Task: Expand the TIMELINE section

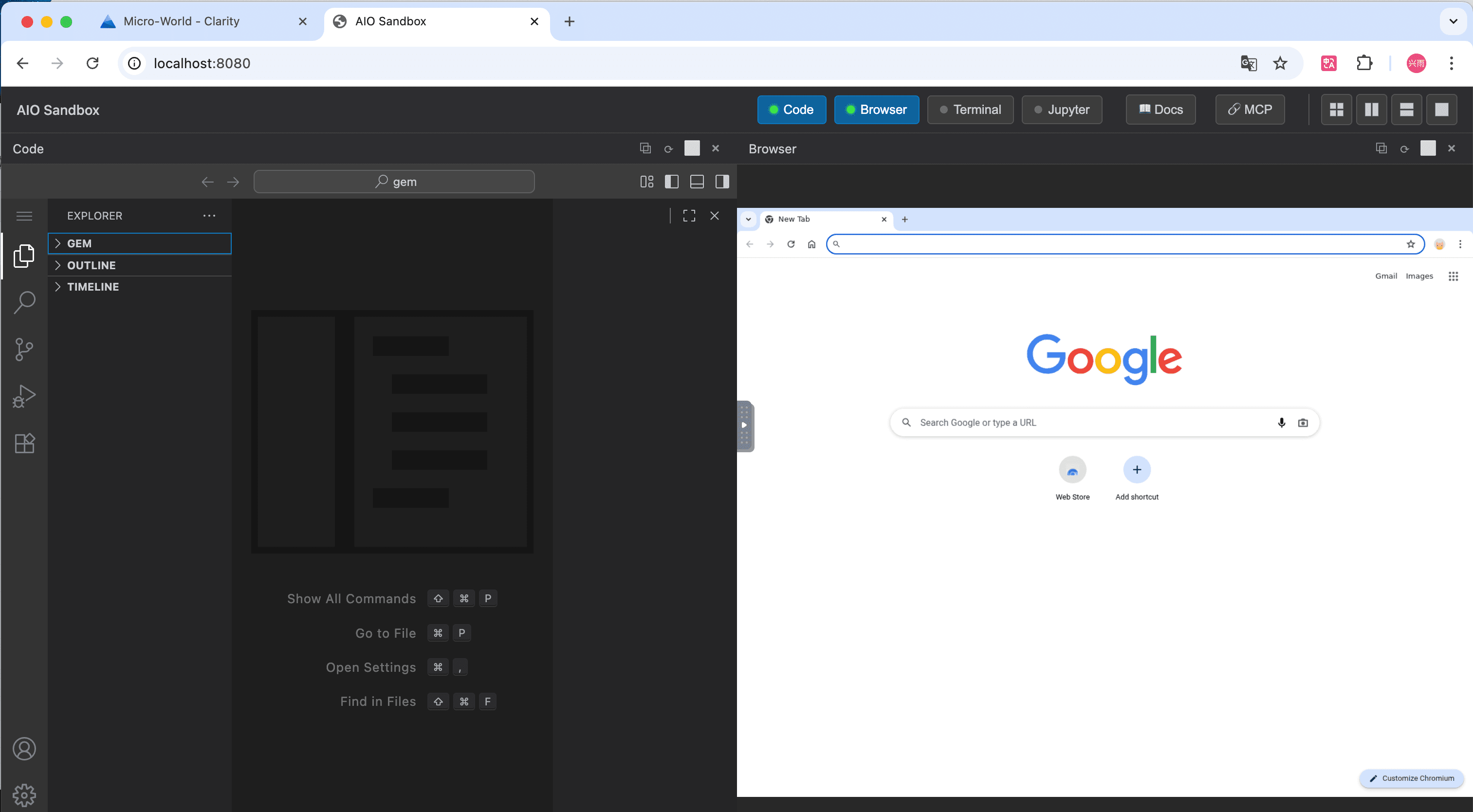Action: click(x=92, y=286)
